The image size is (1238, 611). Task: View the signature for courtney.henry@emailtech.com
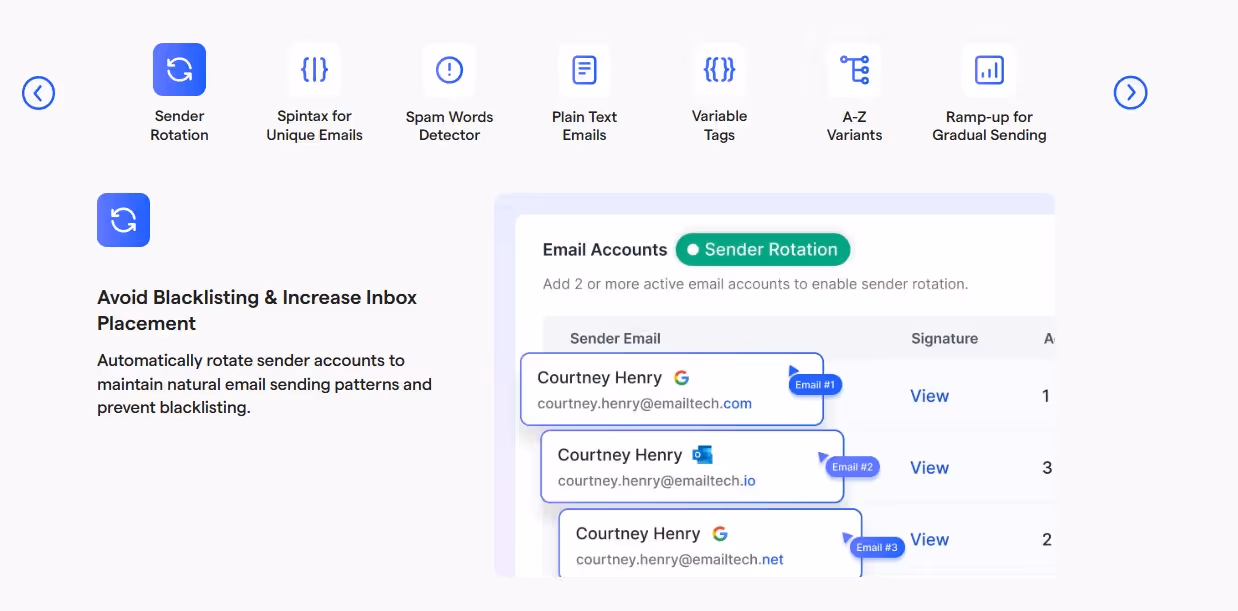click(929, 395)
